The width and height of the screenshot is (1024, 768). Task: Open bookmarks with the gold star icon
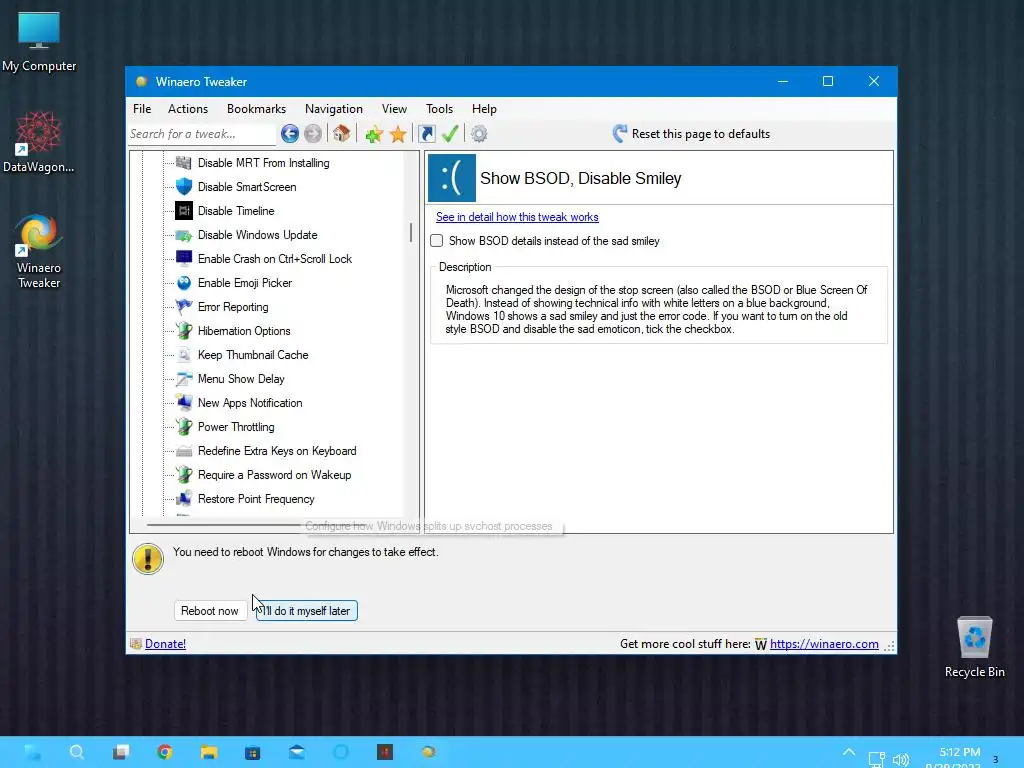point(398,134)
